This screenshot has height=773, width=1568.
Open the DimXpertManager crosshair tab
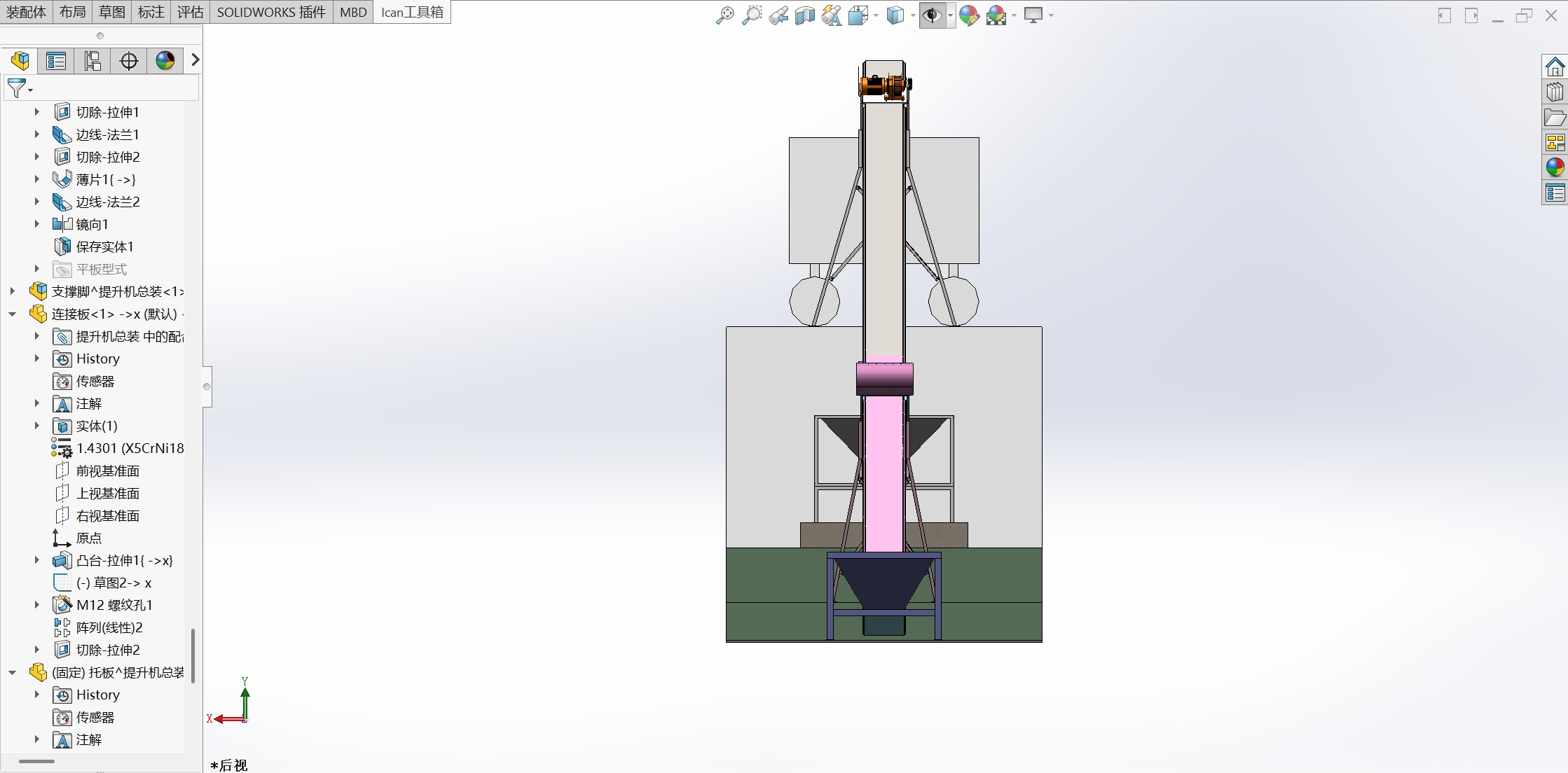coord(129,61)
